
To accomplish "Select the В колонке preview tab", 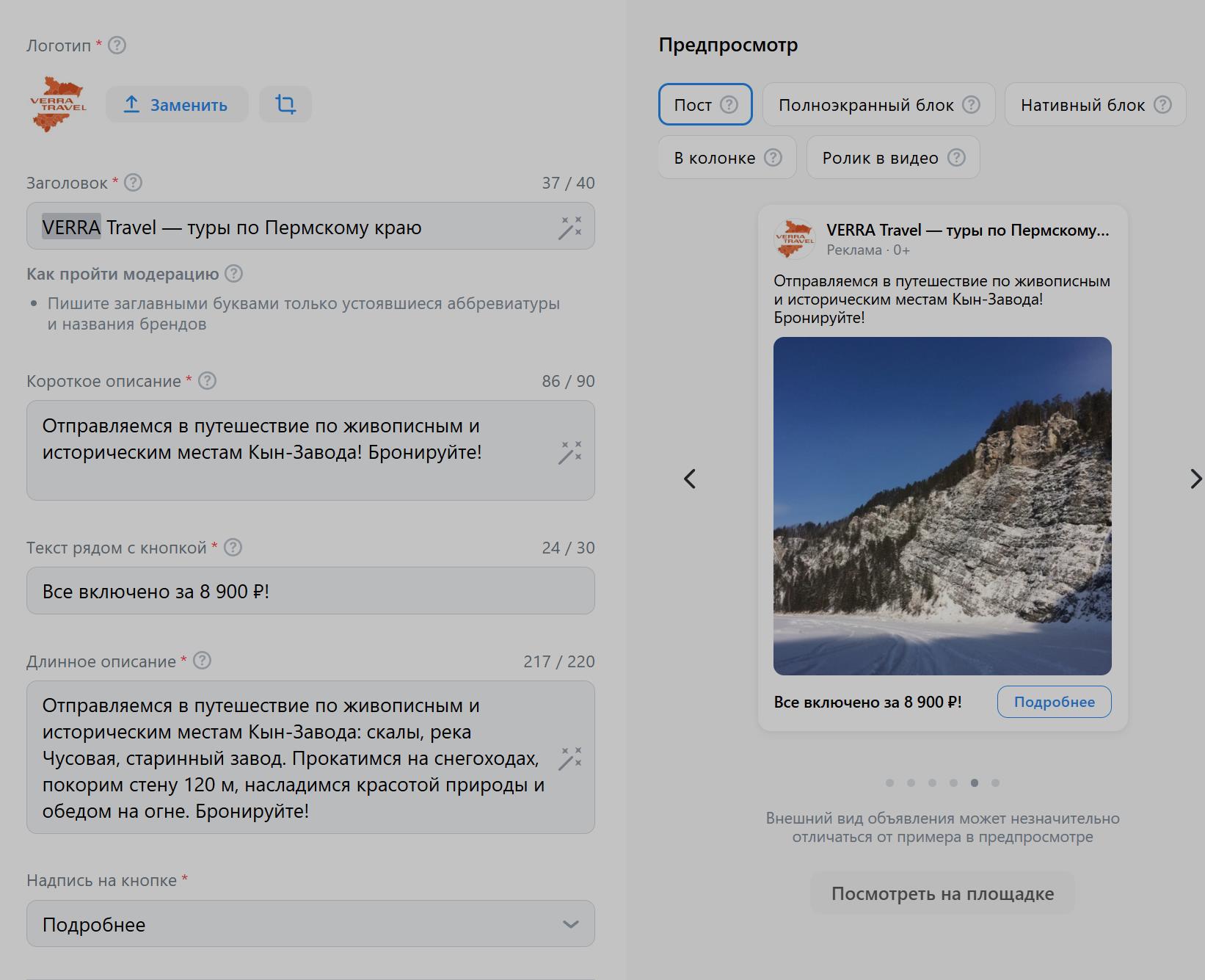I will pos(727,157).
